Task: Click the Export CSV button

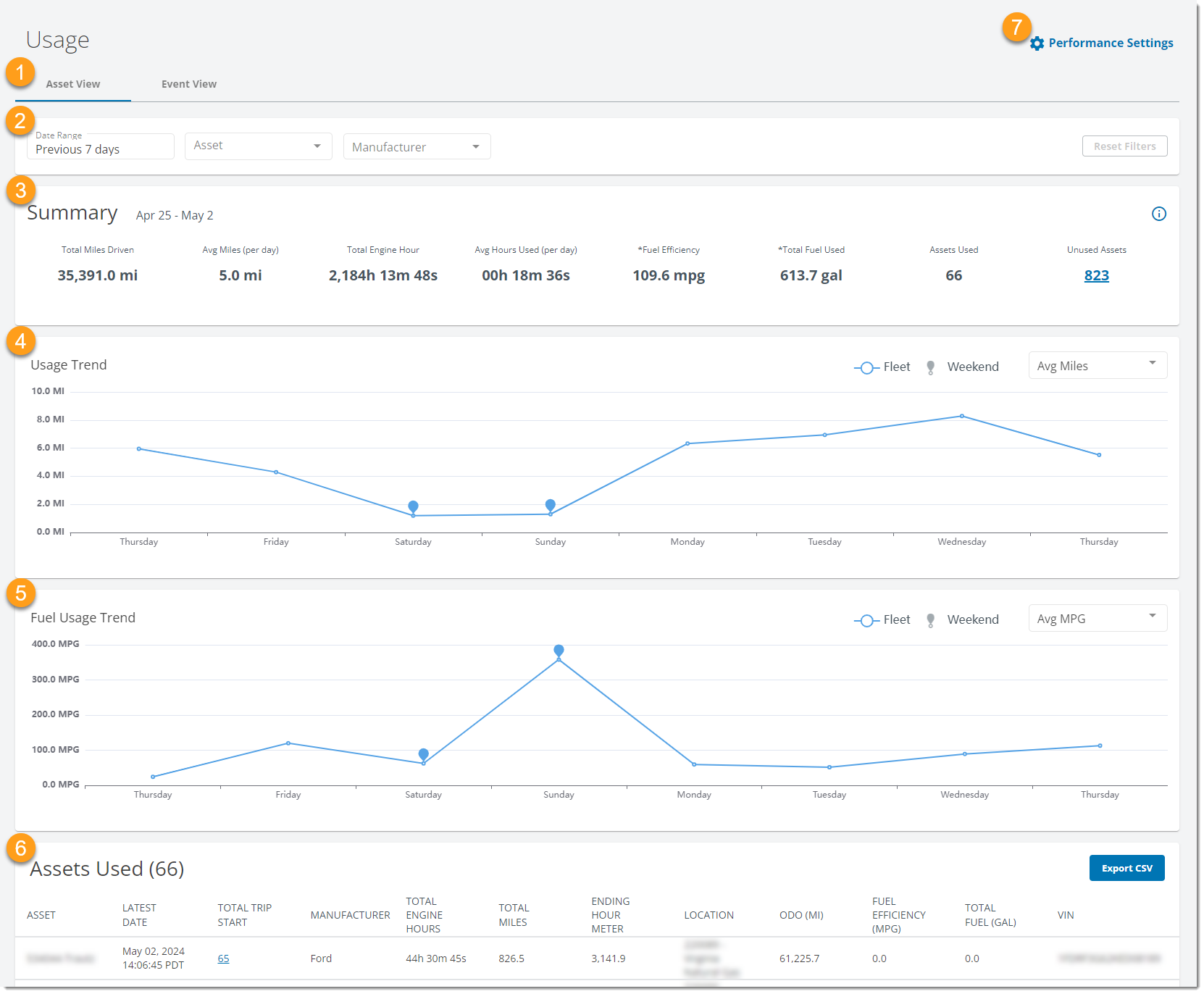Action: (1127, 868)
